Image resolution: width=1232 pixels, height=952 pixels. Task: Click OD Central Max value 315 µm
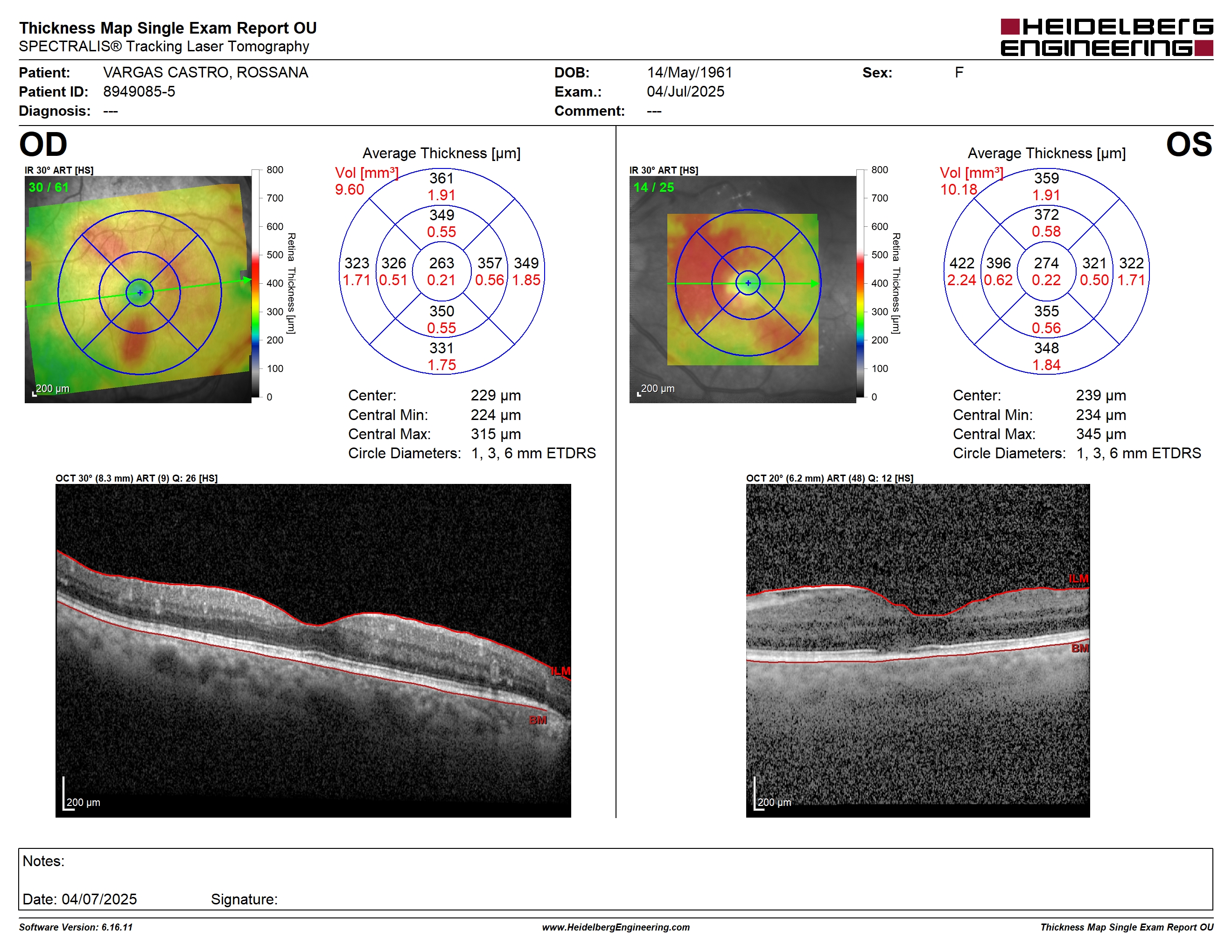[496, 434]
